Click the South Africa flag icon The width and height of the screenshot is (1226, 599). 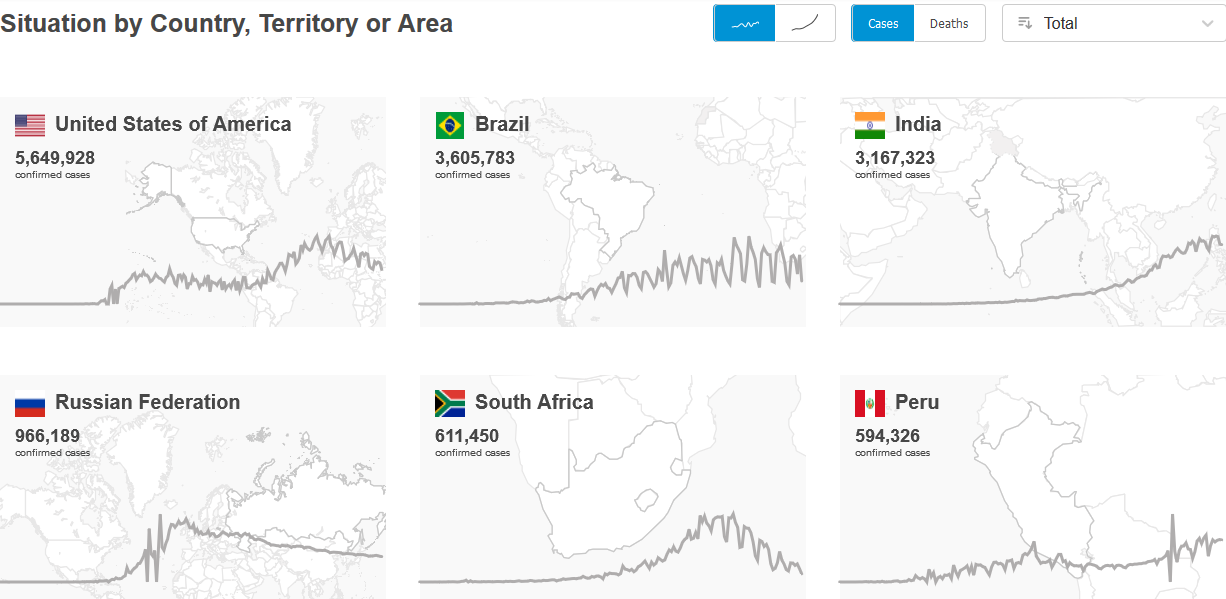(450, 403)
